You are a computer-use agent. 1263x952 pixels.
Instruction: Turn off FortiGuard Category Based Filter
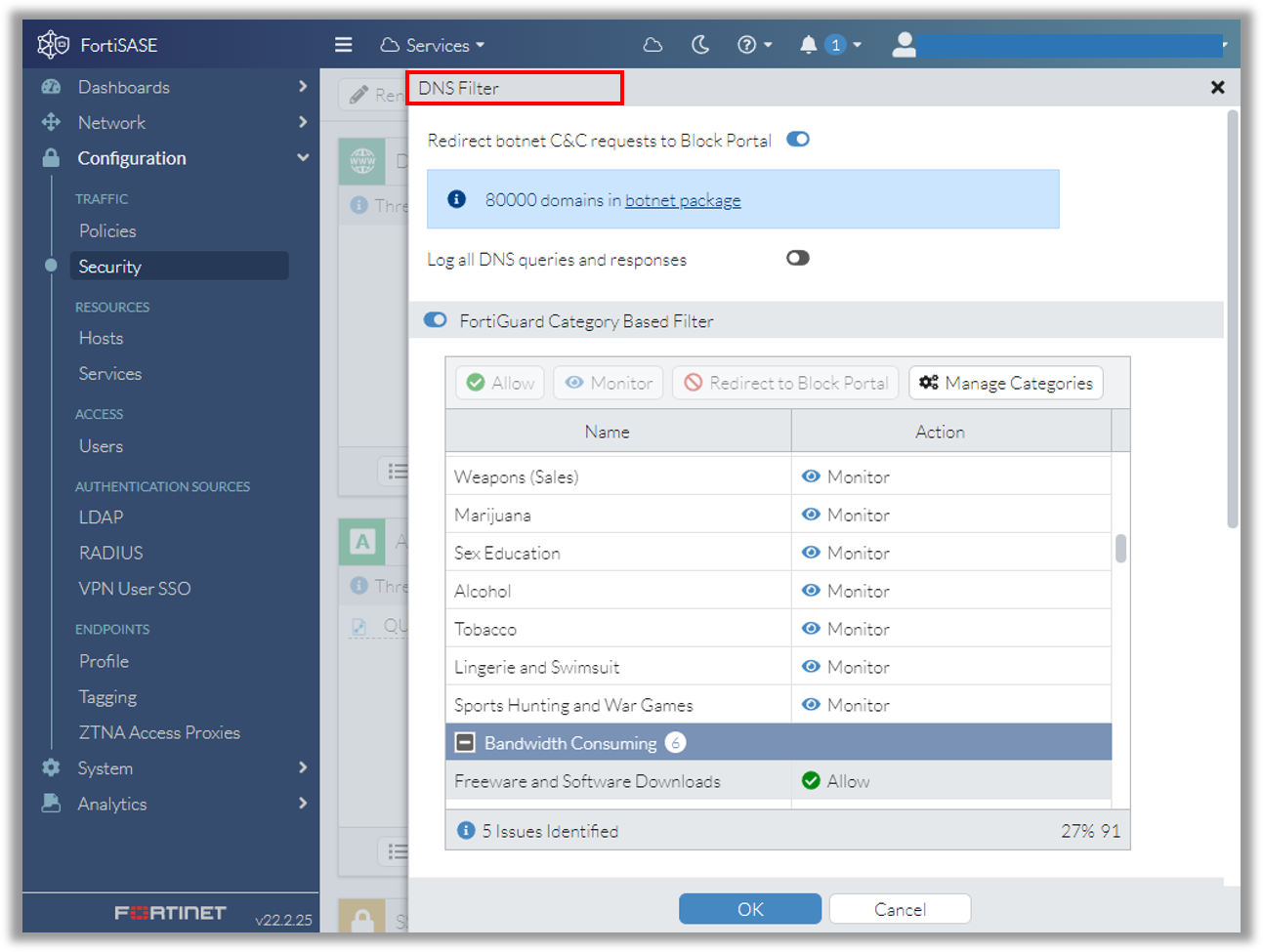coord(436,320)
